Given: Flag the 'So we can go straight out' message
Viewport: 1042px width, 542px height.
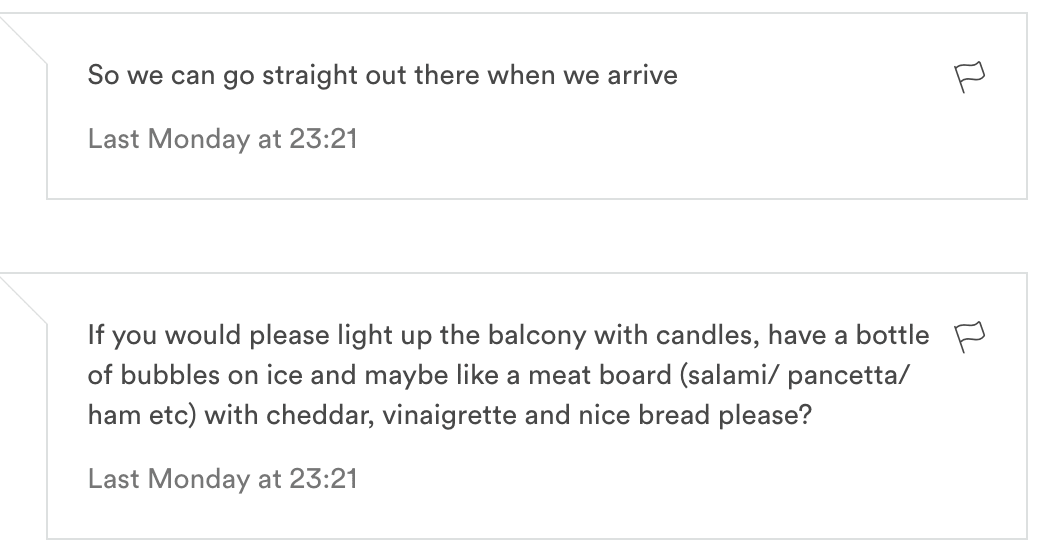Looking at the screenshot, I should coord(970,77).
